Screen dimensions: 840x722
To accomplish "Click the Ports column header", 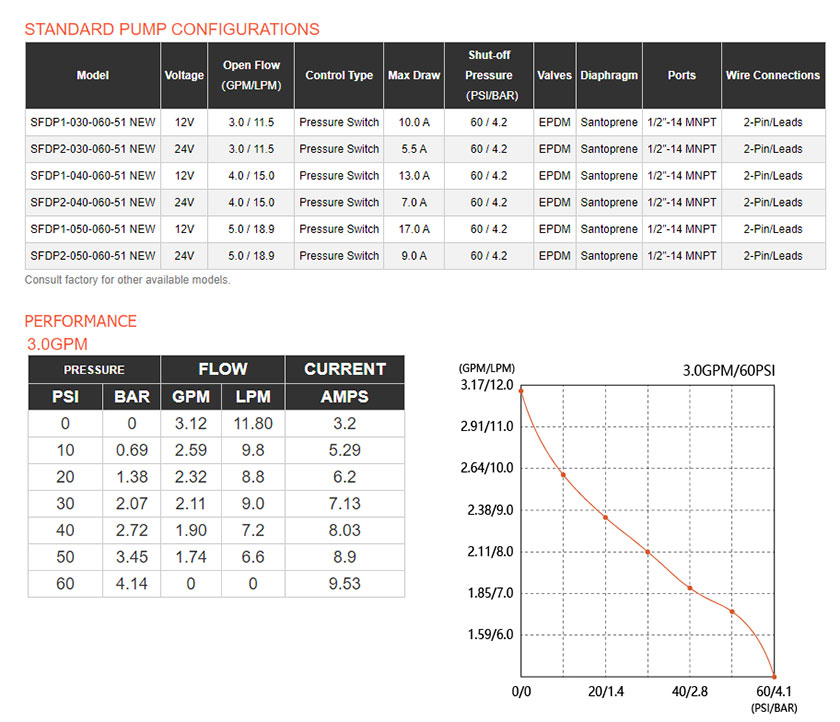I will pyautogui.click(x=682, y=76).
